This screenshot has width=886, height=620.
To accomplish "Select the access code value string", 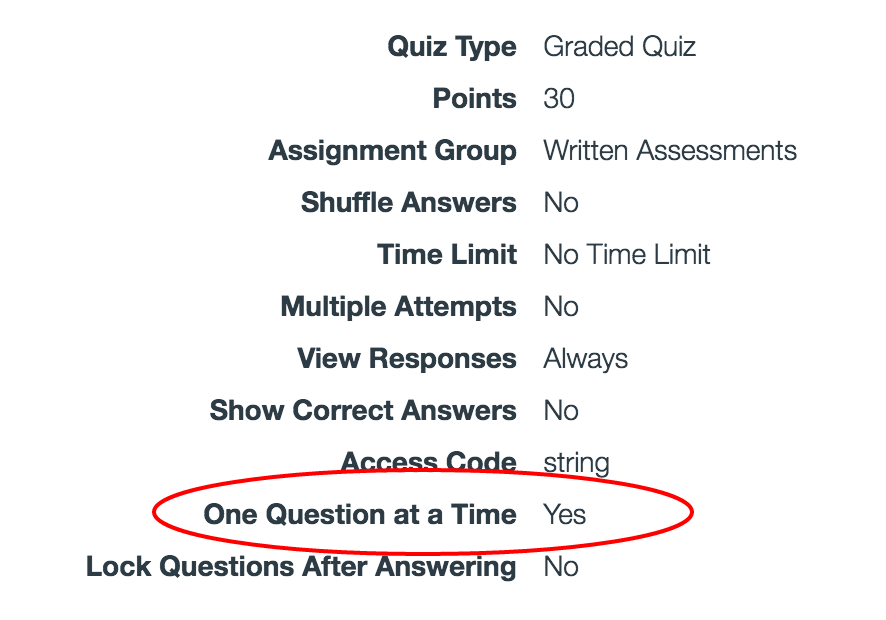I will click(576, 464).
